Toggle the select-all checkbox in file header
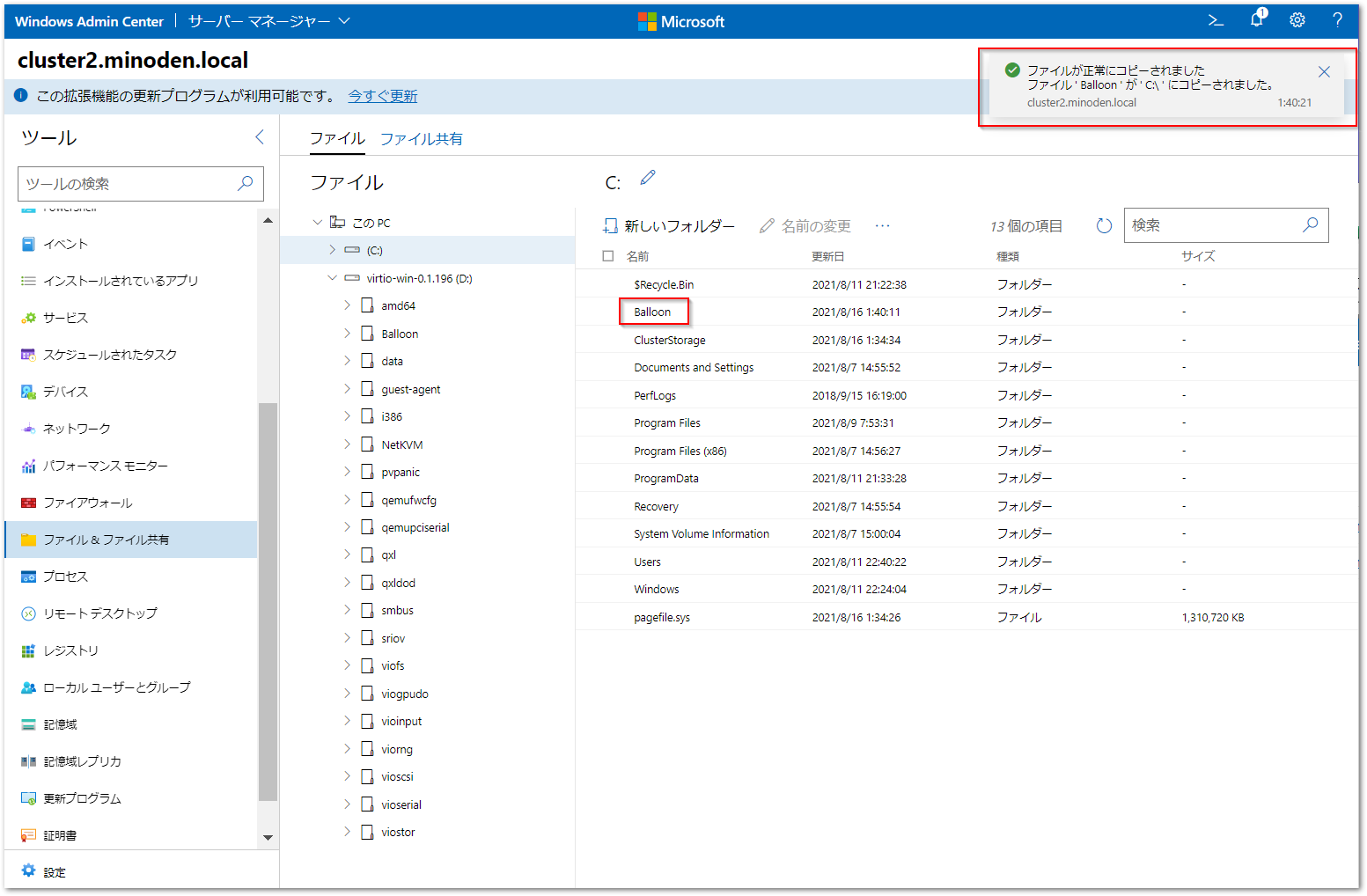The image size is (1367, 896). 607,256
